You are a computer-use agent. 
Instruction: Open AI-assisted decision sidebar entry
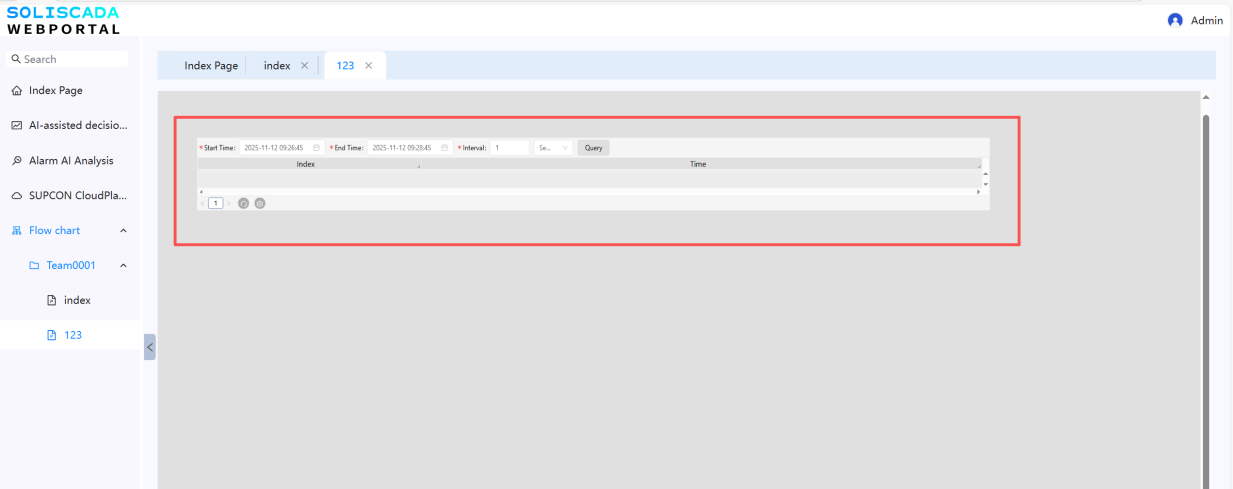[70, 125]
